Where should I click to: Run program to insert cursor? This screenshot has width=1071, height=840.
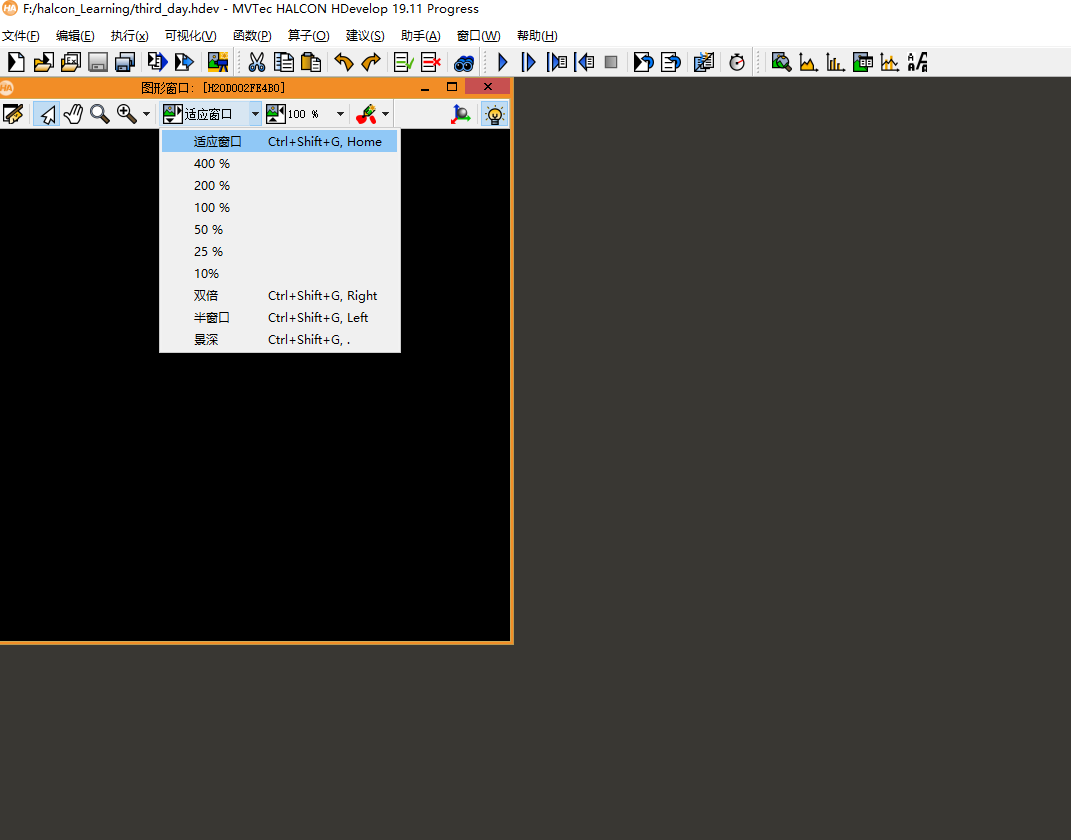(x=529, y=62)
